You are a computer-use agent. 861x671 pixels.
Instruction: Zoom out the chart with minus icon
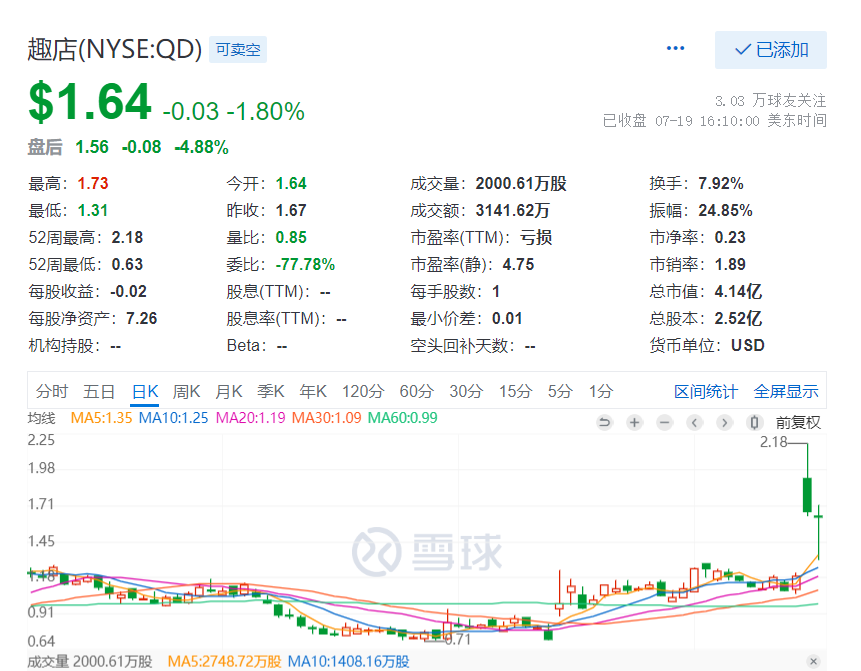[664, 423]
